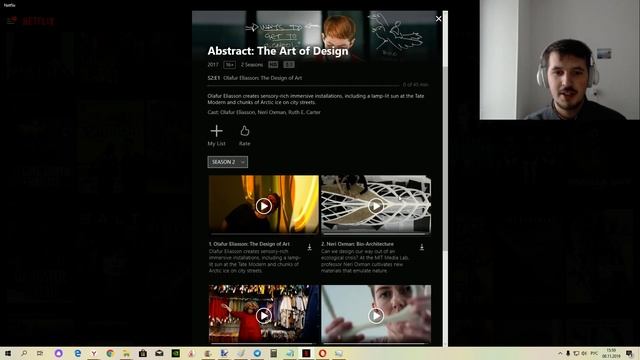The height and width of the screenshot is (360, 640).
Task: Open Calculator from taskbar
Action: click(x=273, y=353)
